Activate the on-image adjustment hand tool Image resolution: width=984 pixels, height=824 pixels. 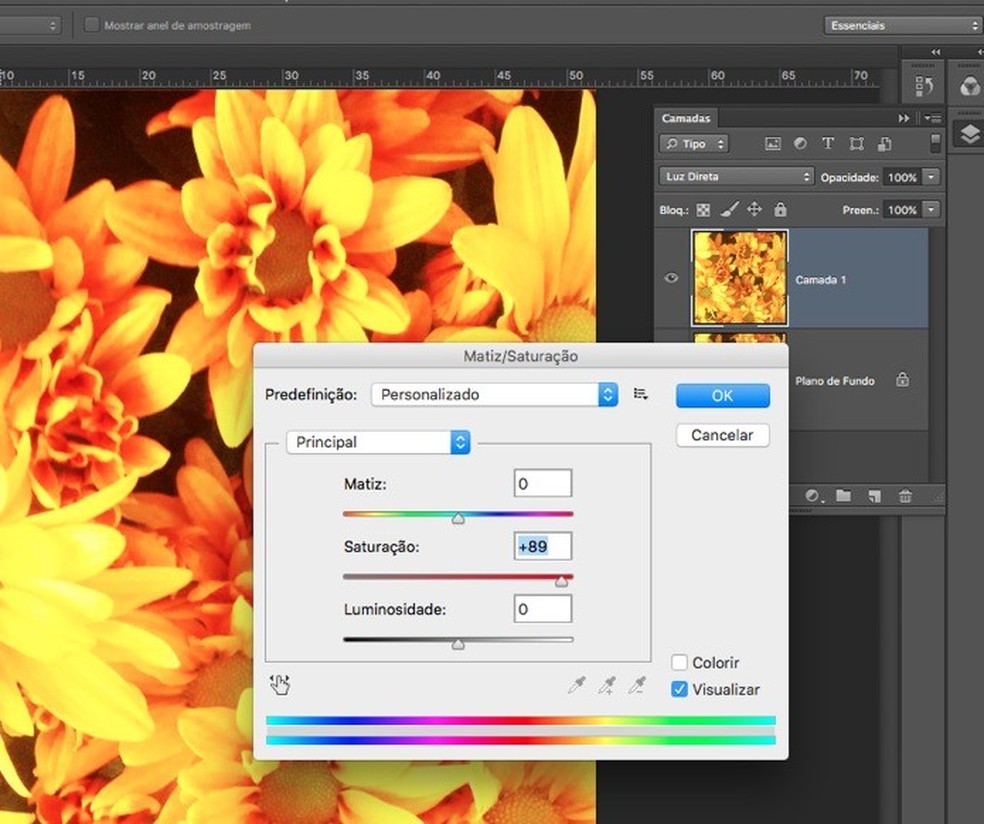(x=279, y=685)
